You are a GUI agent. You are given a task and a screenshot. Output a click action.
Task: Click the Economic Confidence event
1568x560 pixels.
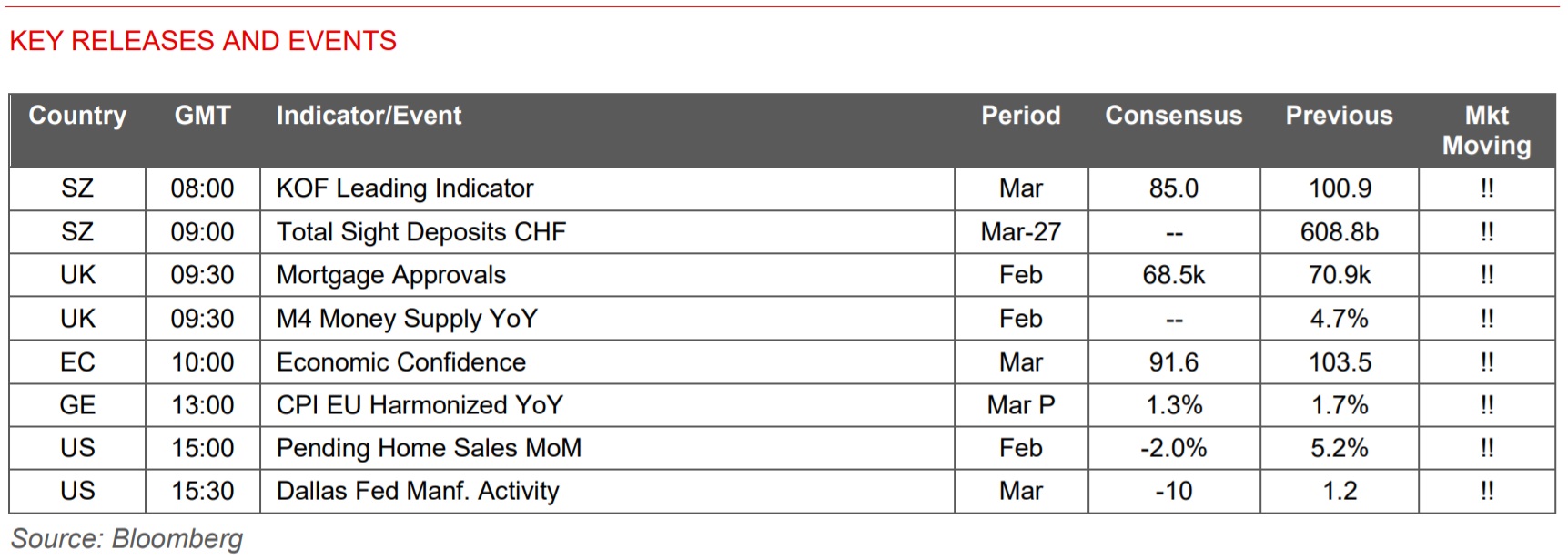tap(401, 362)
